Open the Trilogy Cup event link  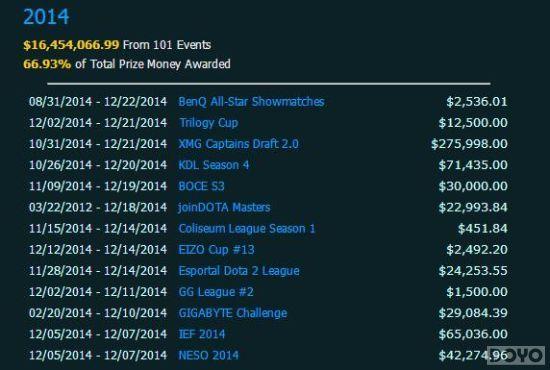[x=208, y=123]
